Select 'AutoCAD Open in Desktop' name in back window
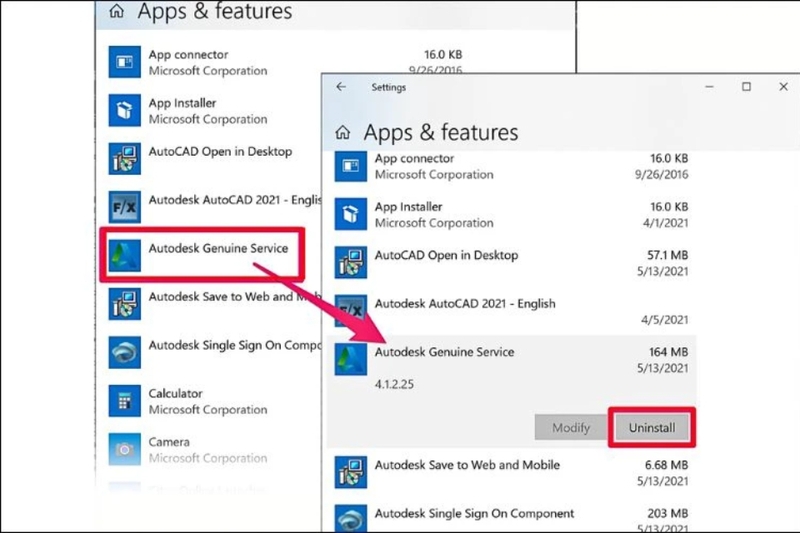This screenshot has width=800, height=533. click(x=220, y=151)
